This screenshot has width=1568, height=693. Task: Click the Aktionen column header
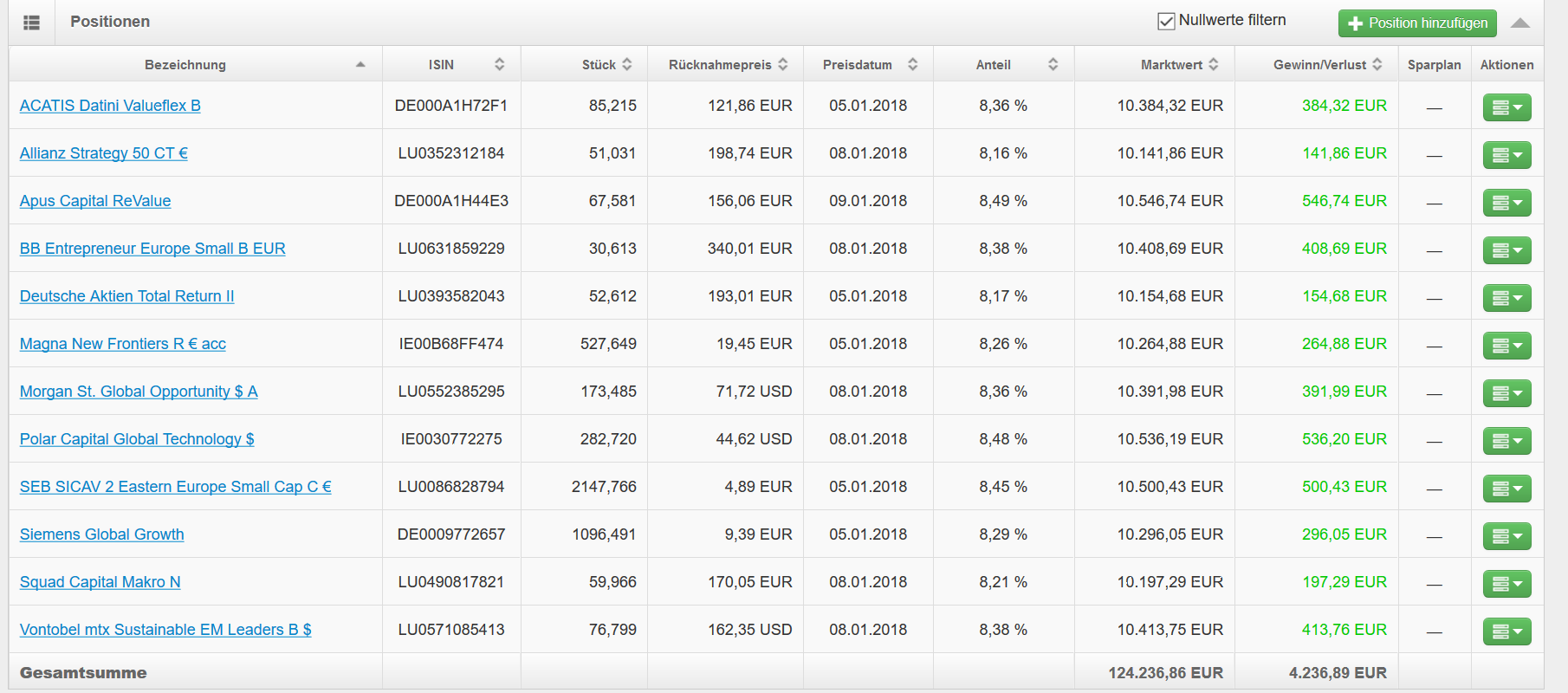click(x=1507, y=65)
